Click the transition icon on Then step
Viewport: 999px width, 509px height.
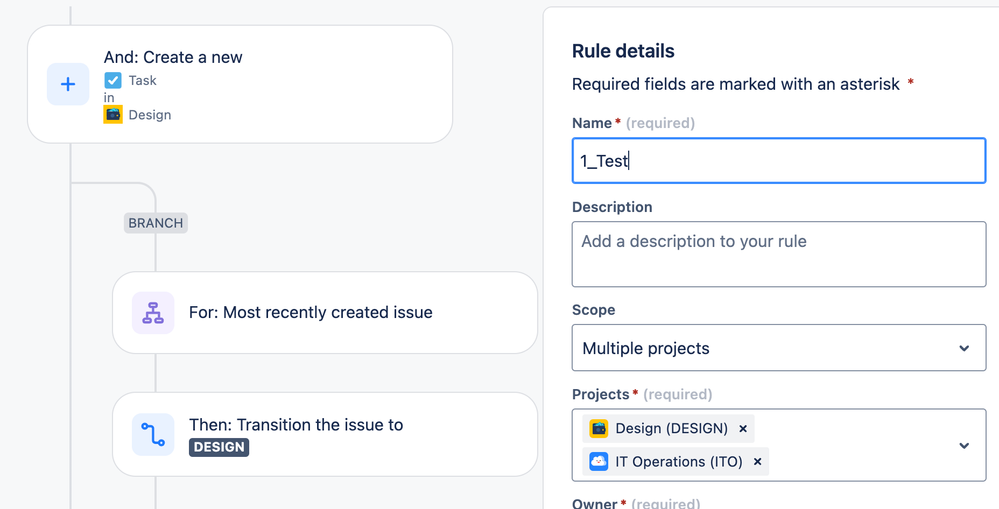pos(153,434)
